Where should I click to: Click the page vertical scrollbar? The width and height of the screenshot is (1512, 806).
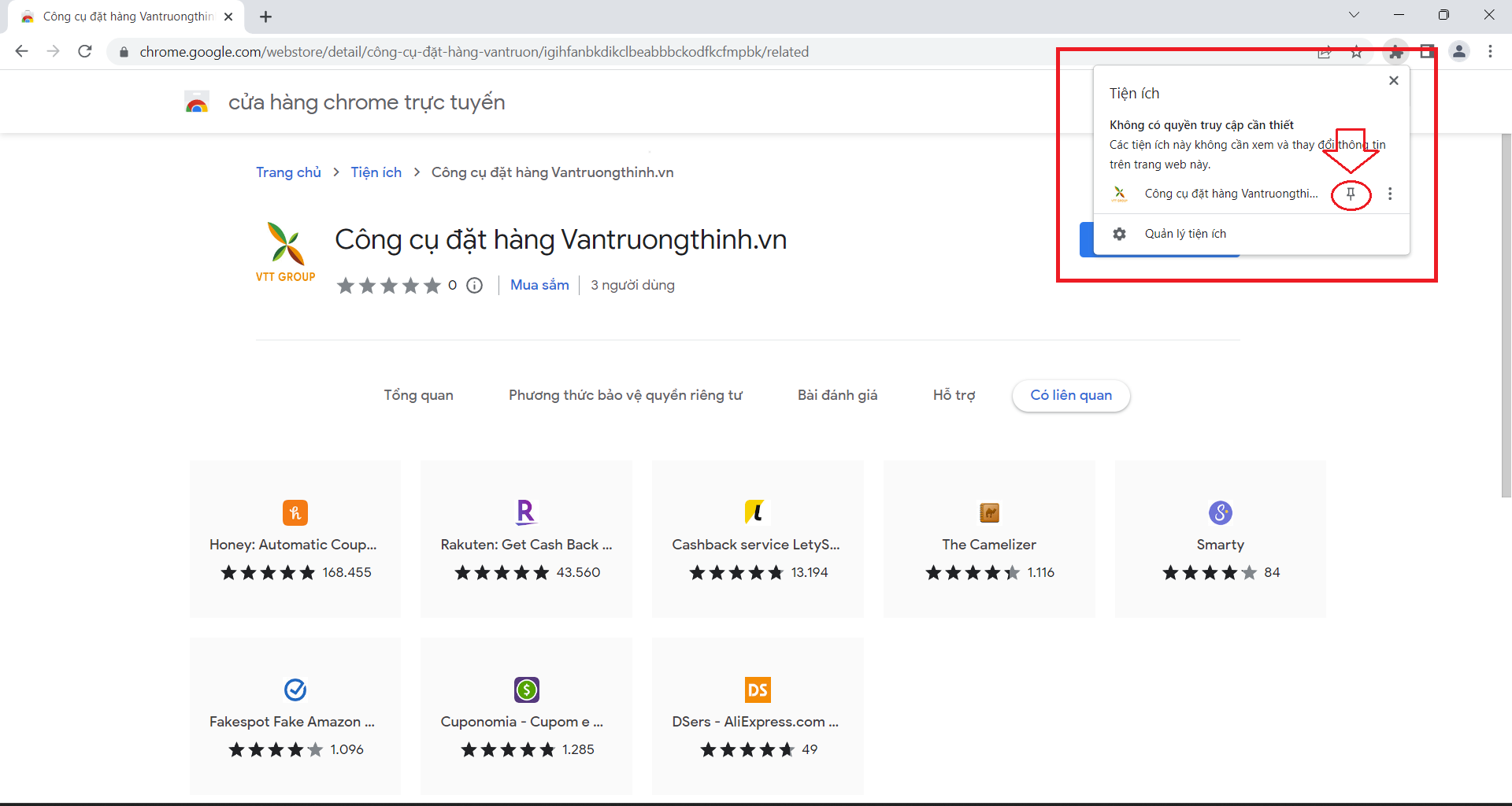[x=1506, y=315]
